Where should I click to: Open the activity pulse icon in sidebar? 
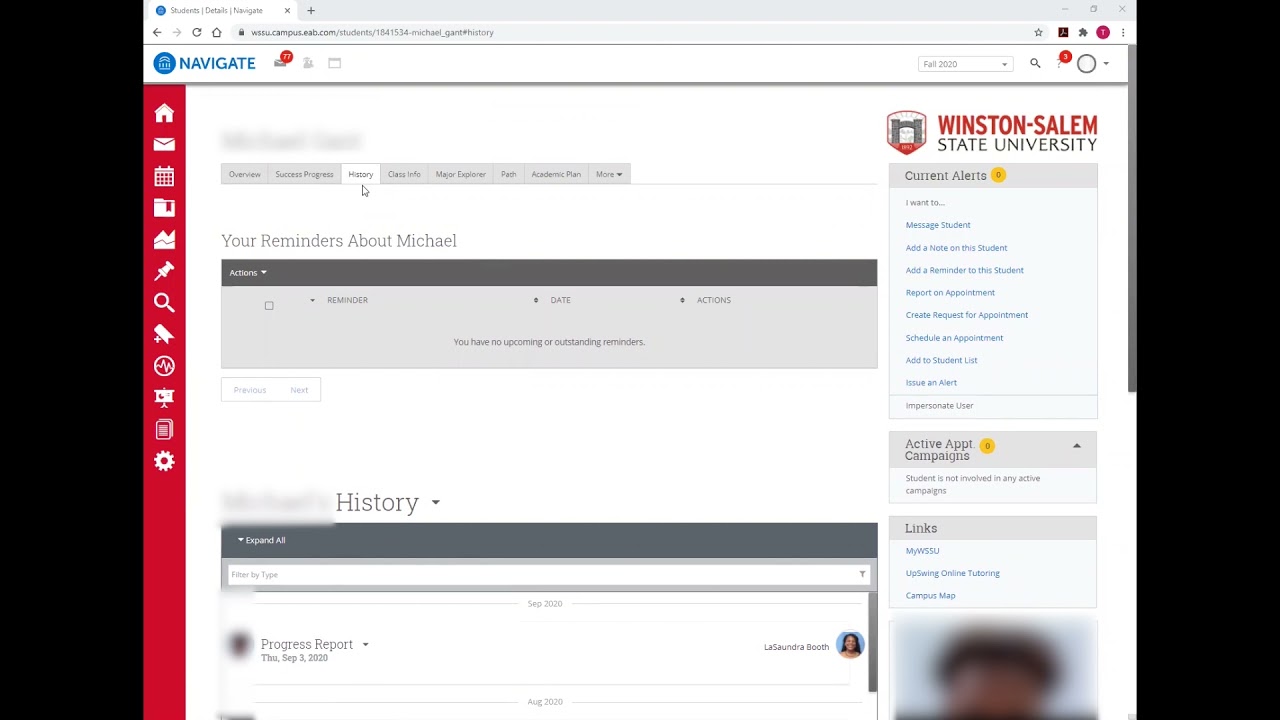[x=164, y=366]
